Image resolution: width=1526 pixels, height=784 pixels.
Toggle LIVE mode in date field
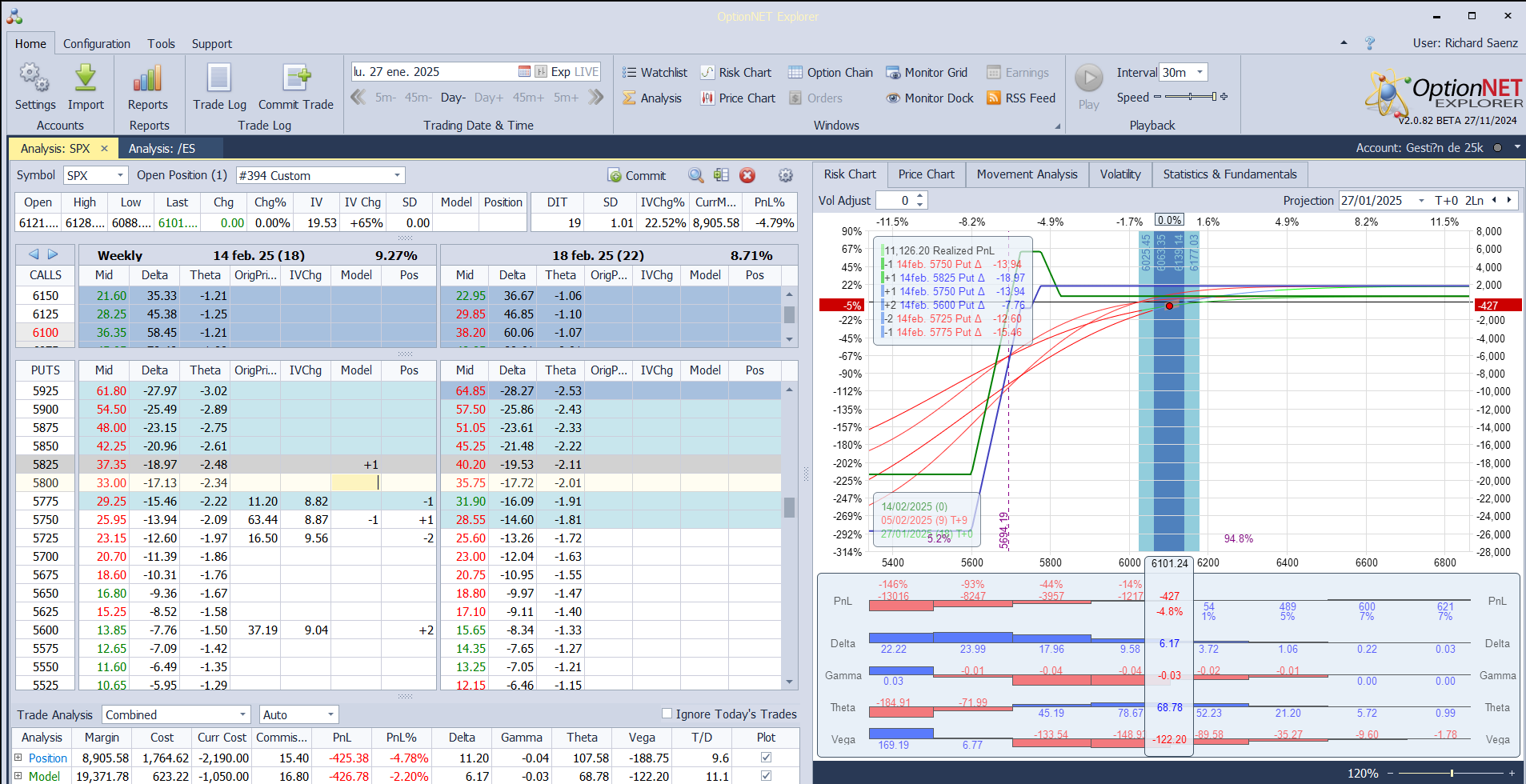587,71
